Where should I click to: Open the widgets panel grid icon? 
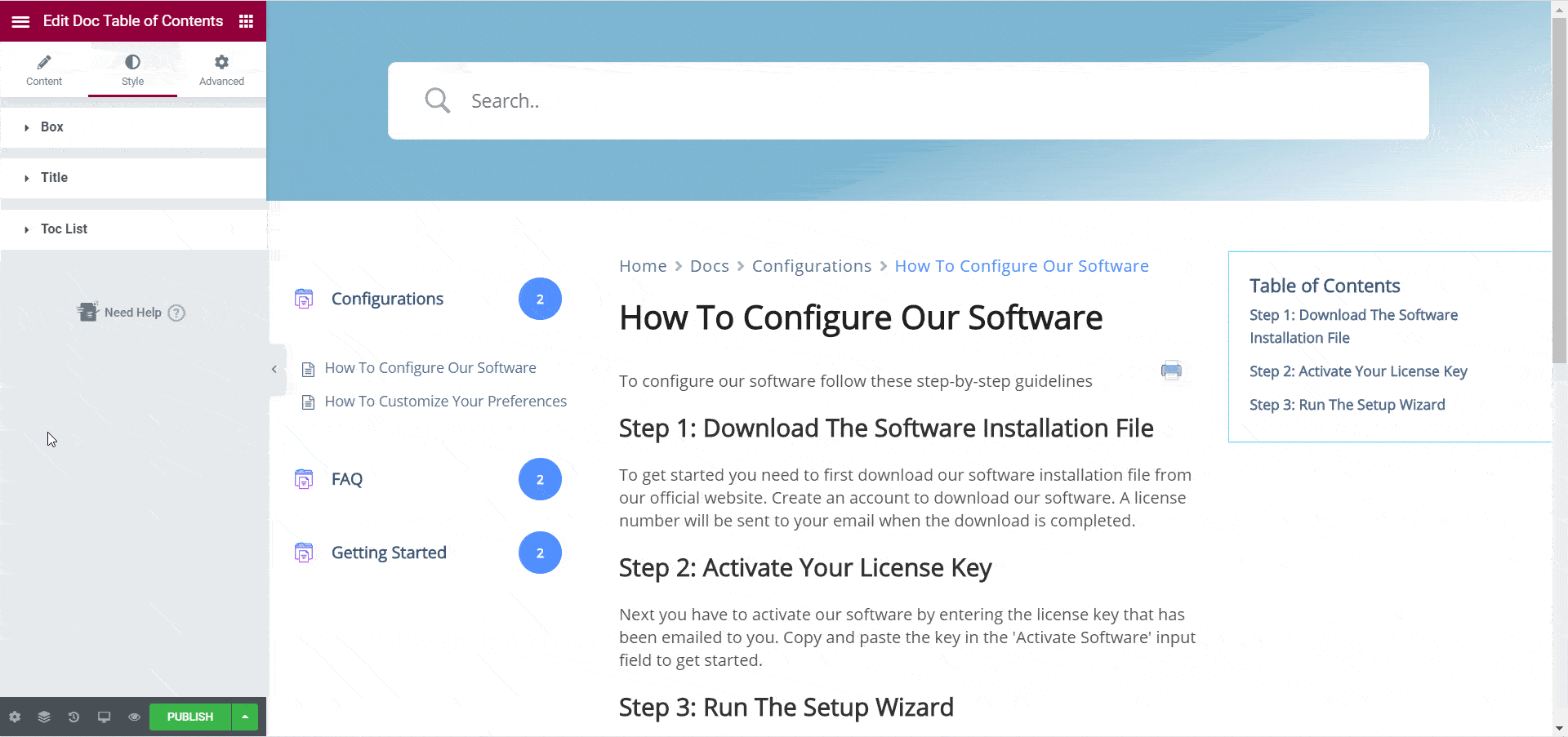click(x=245, y=20)
